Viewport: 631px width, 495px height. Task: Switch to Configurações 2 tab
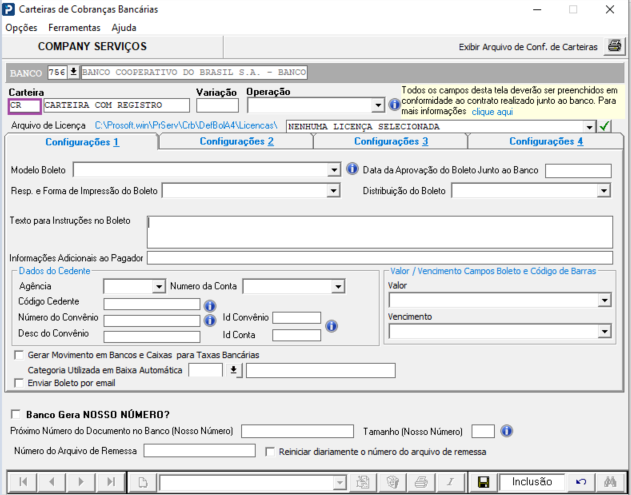[x=237, y=141]
